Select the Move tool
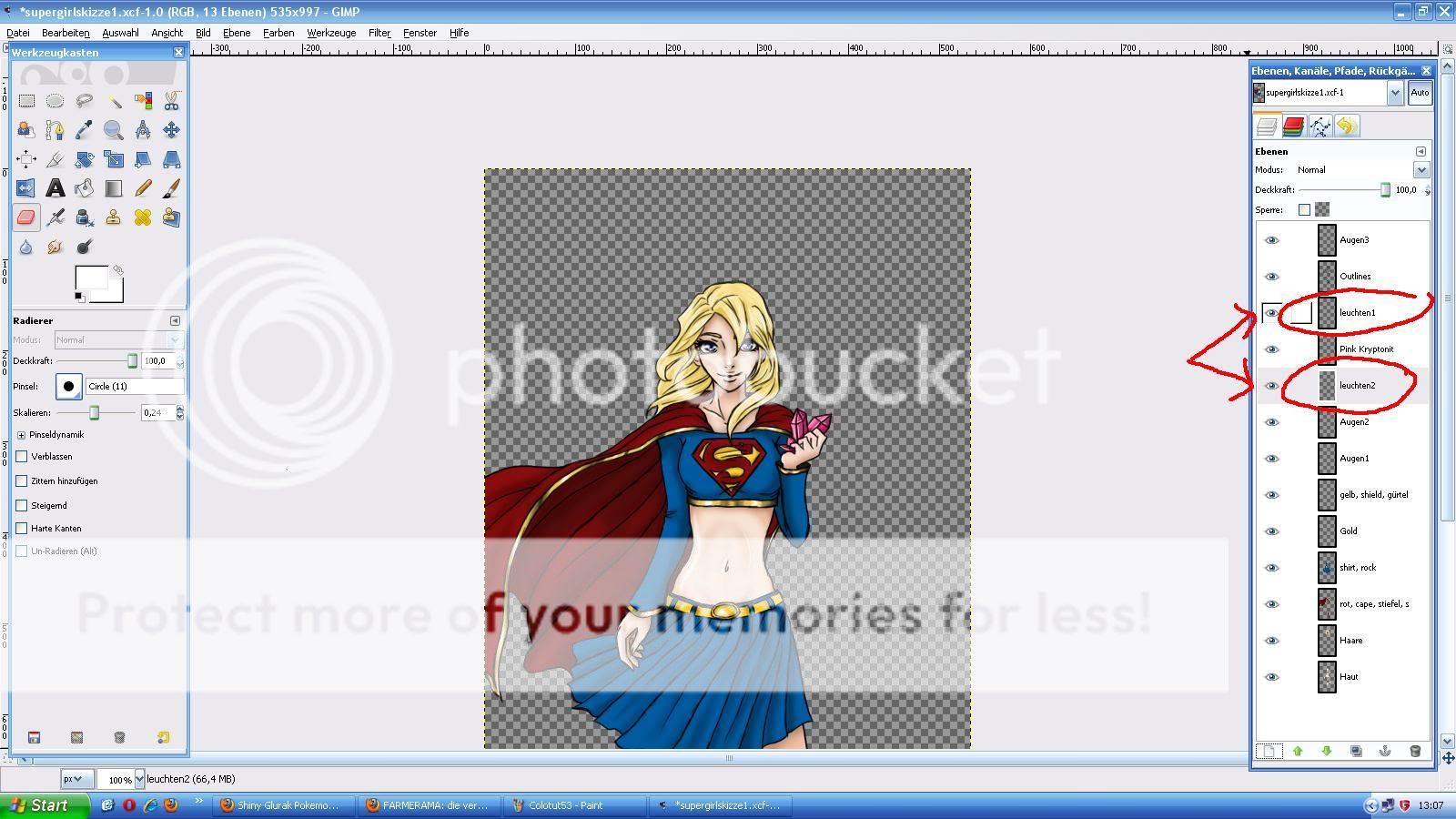 pos(171,130)
